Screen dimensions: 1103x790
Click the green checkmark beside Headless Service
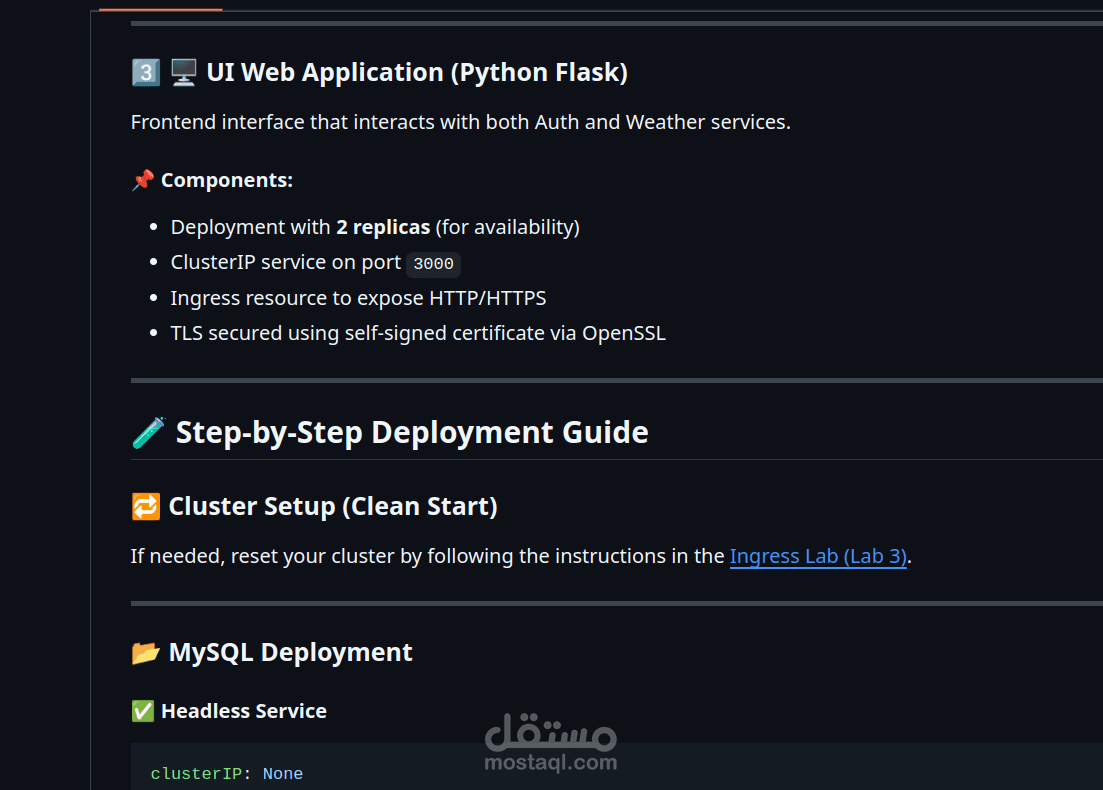(x=143, y=711)
